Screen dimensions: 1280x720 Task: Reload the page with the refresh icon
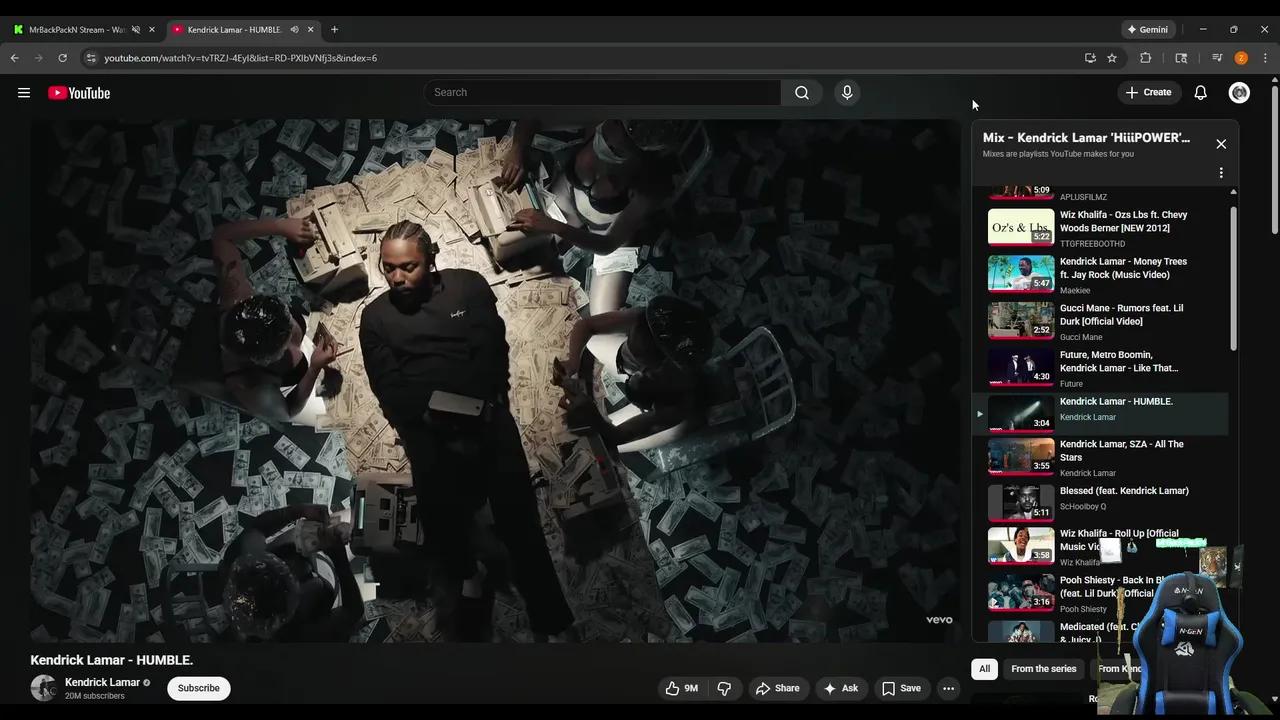point(62,58)
